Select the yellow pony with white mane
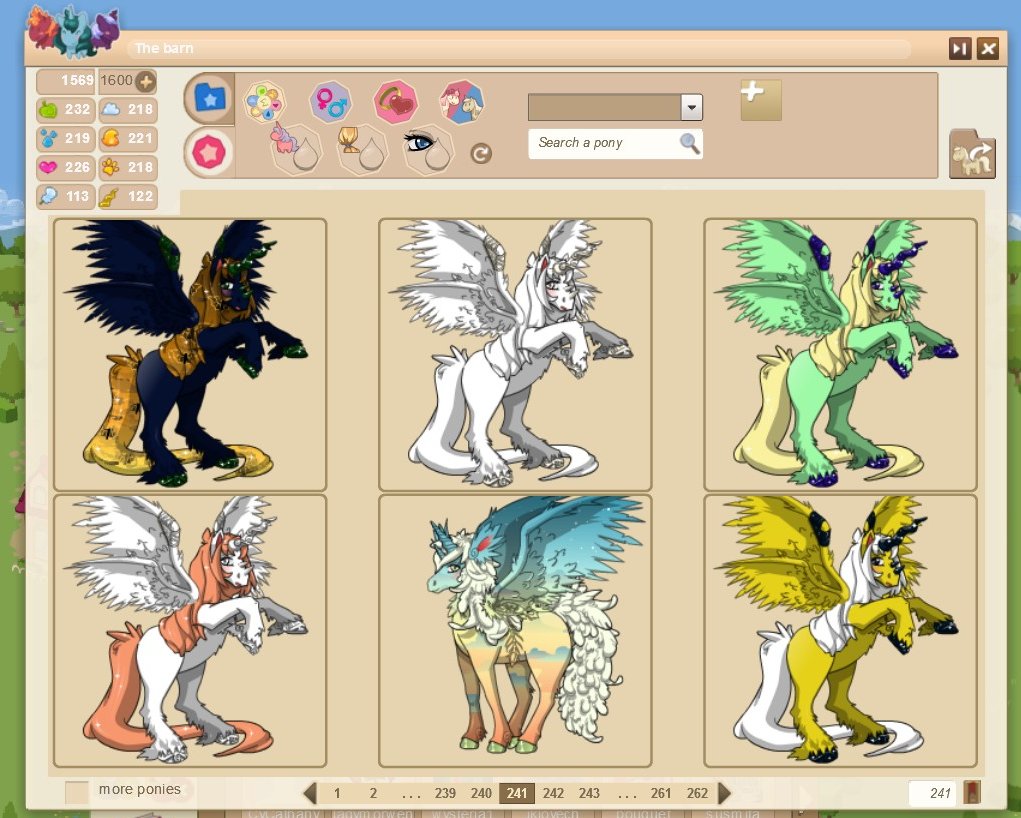Screen dimensions: 1021x818 click(x=841, y=630)
